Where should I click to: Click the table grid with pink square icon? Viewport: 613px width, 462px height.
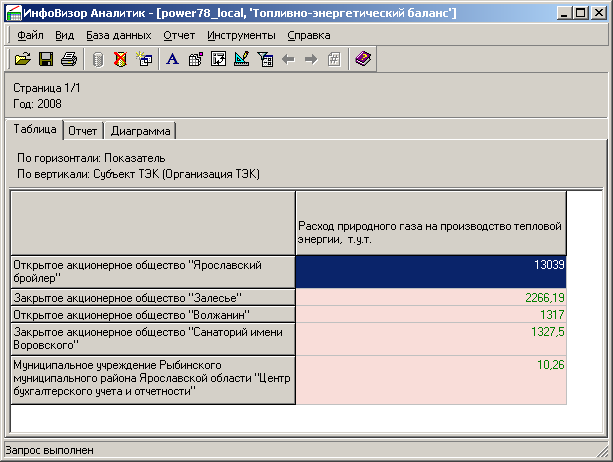click(195, 59)
